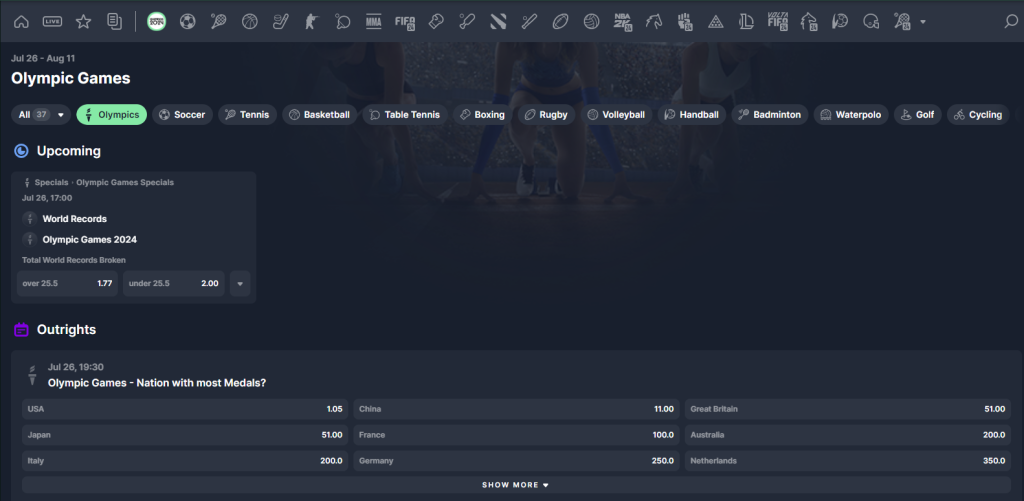Viewport: 1024px width, 501px height.
Task: Pick Germany at 250.0 odds
Action: coord(516,461)
